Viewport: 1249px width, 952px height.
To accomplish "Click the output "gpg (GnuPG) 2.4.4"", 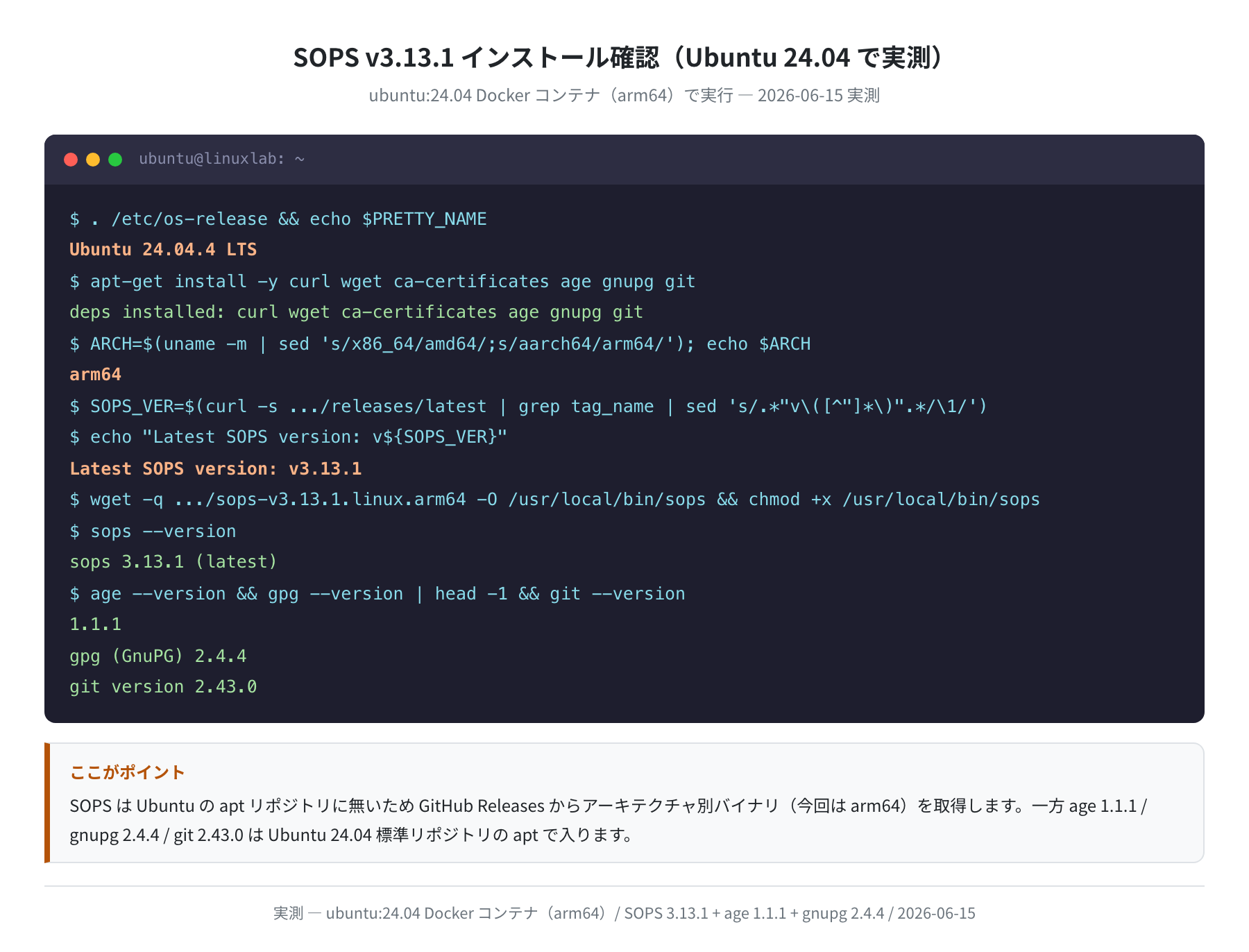I will click(x=158, y=656).
